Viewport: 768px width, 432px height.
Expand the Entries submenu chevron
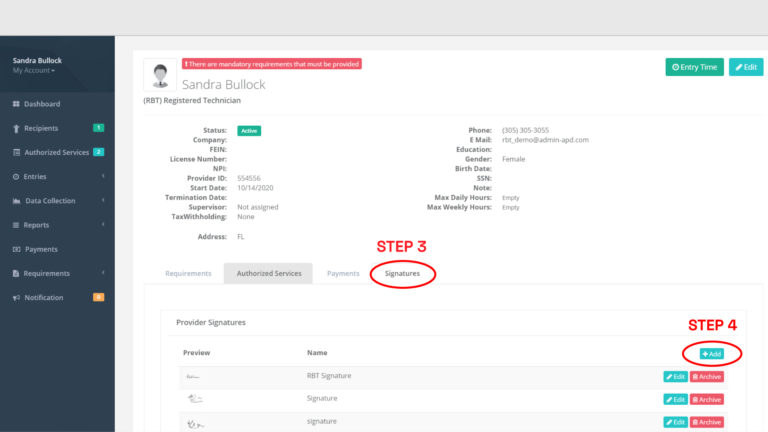pyautogui.click(x=103, y=176)
